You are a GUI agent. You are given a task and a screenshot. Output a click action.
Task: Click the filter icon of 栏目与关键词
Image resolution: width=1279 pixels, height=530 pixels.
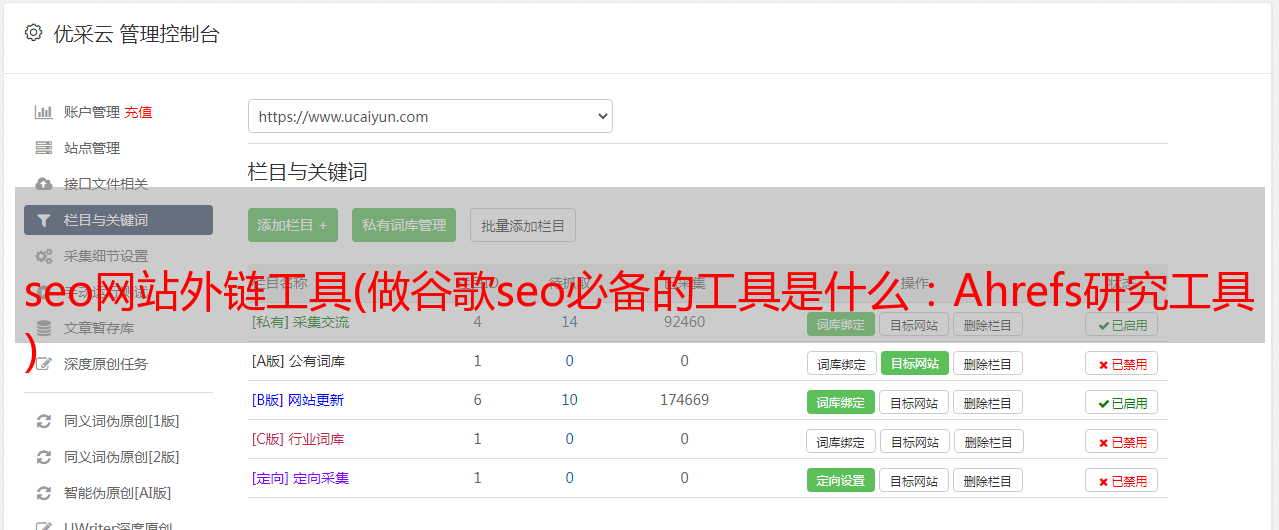point(43,220)
